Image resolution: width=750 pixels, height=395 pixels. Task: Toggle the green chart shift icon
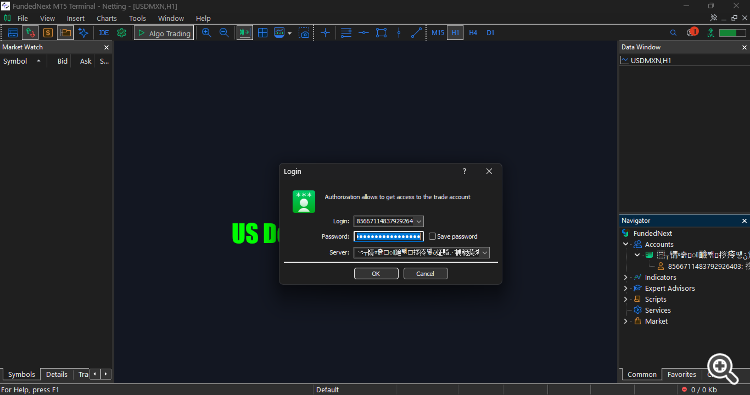[244, 33]
